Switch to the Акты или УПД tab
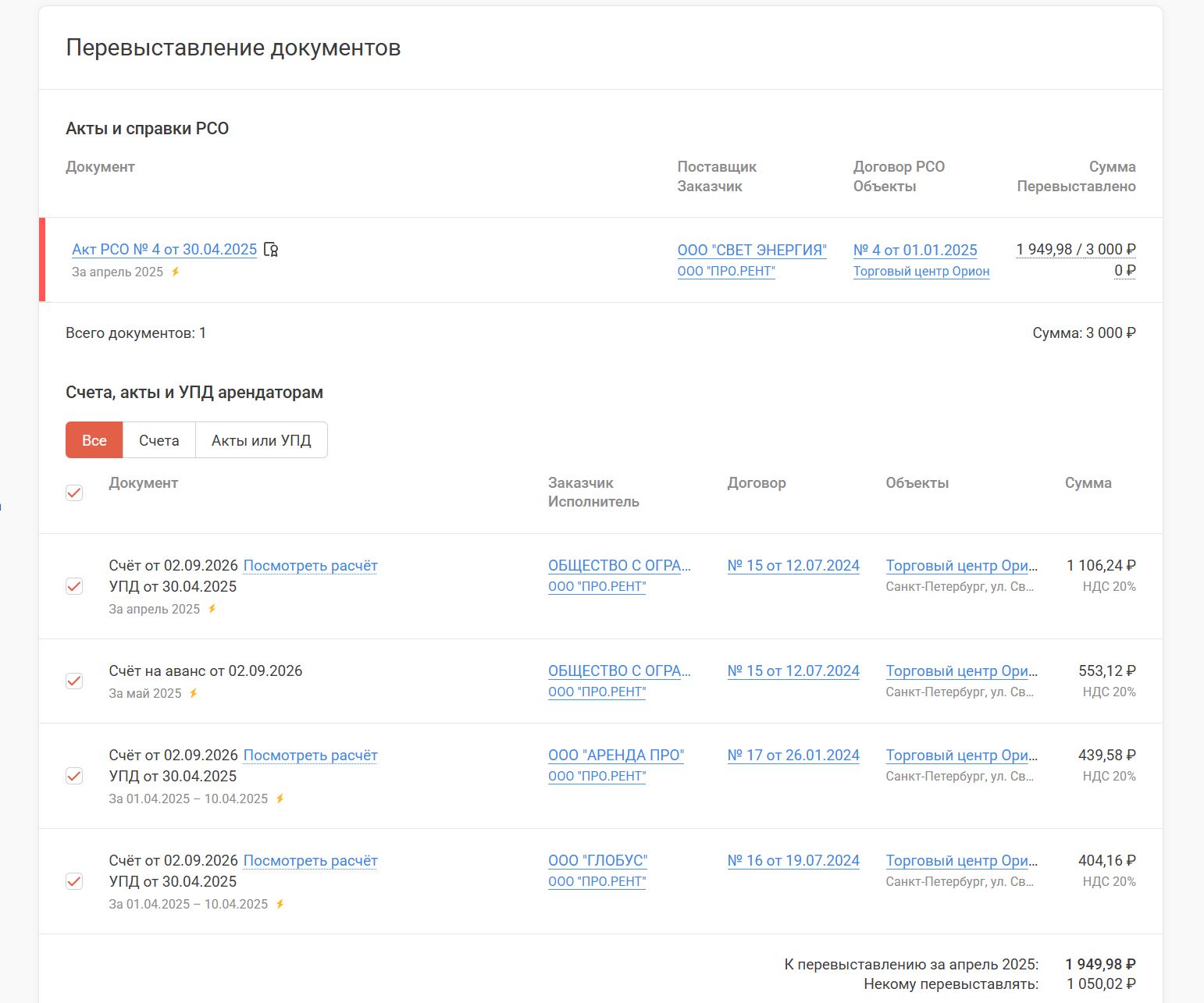Image resolution: width=1204 pixels, height=1003 pixels. coord(262,440)
